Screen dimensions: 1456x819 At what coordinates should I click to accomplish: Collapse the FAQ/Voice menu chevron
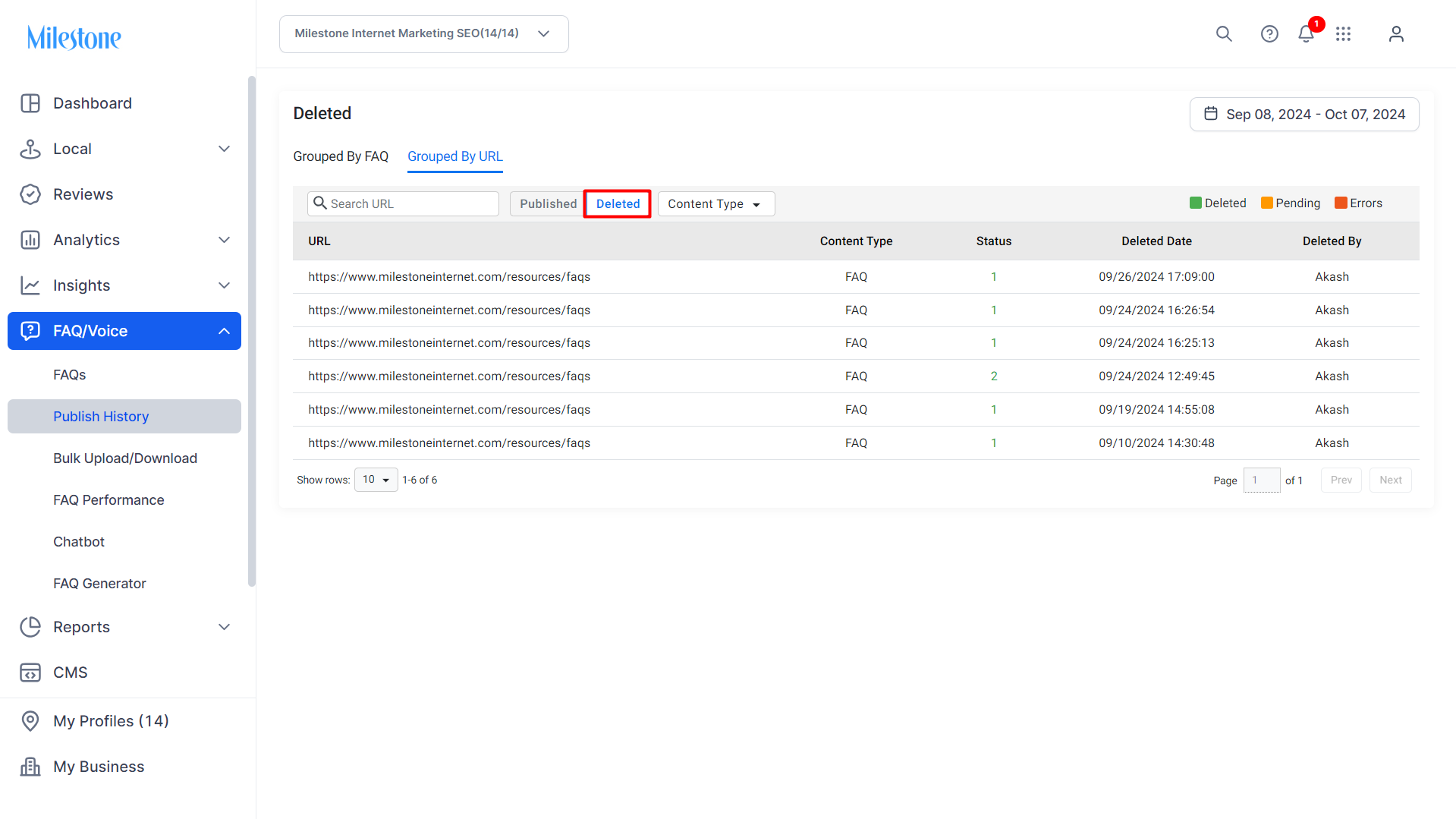tap(224, 331)
